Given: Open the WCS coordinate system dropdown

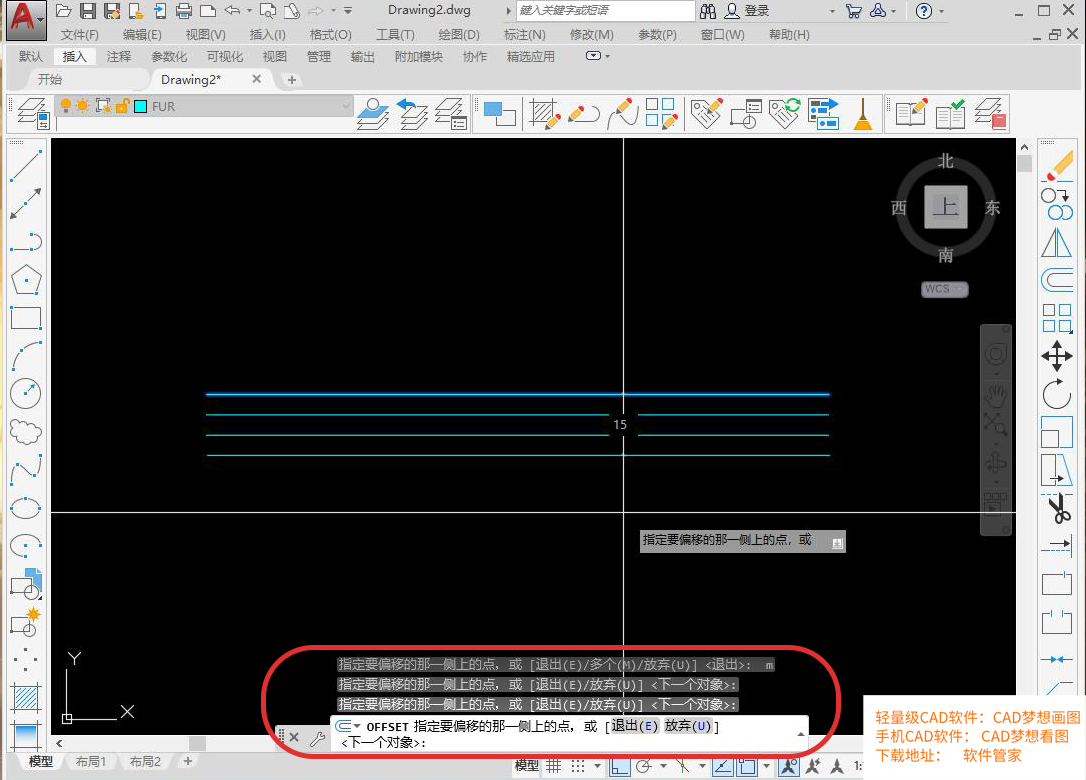Looking at the screenshot, I should click(945, 289).
